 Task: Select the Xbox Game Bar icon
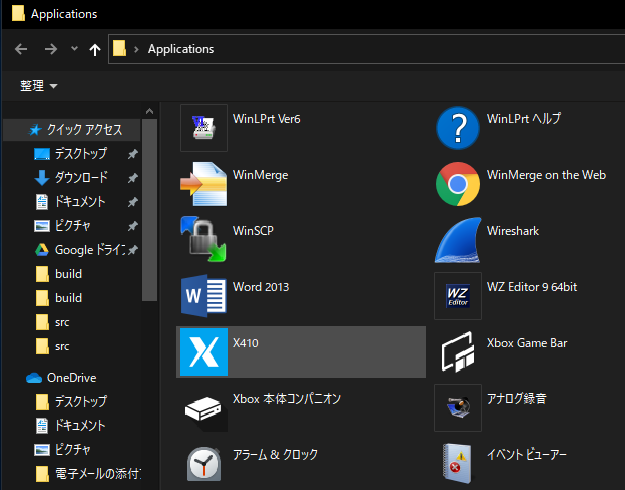click(458, 352)
